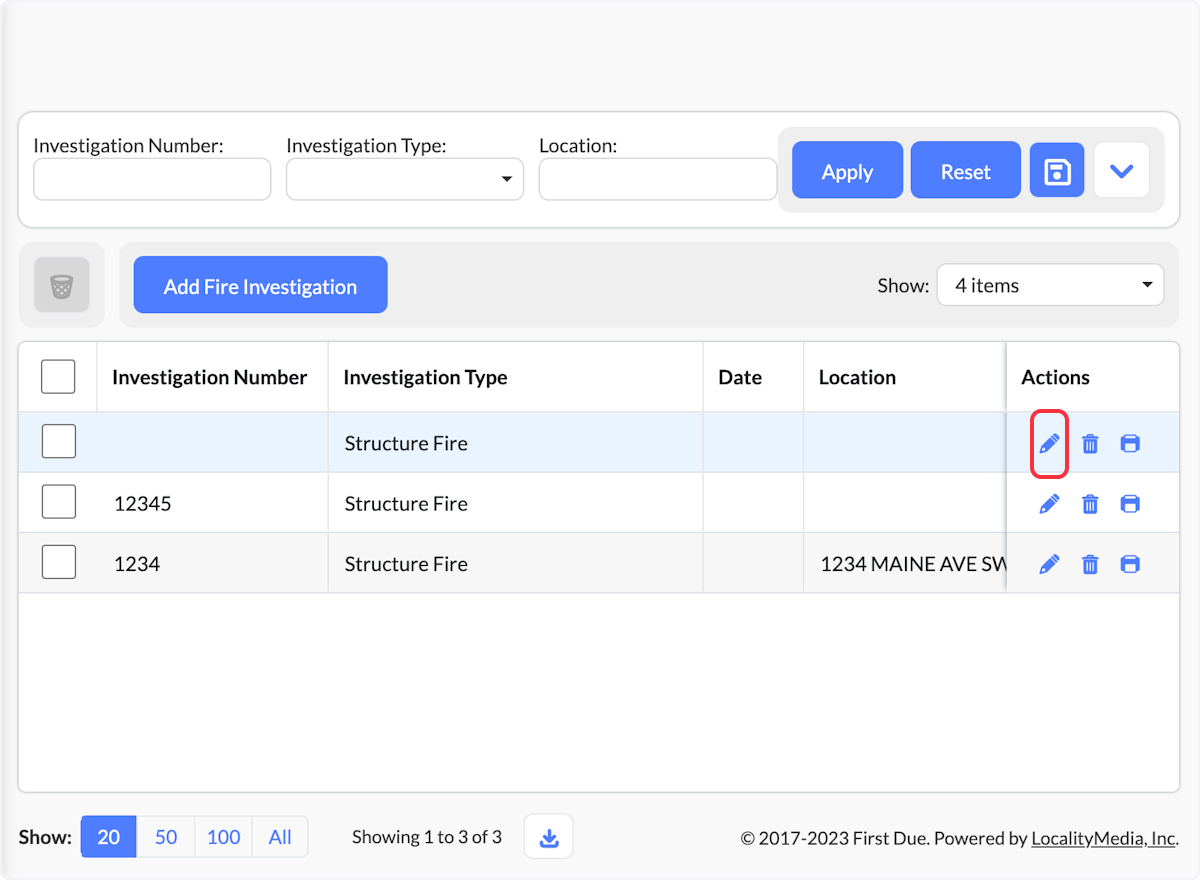Open the Investigation Type dropdown
The height and width of the screenshot is (880, 1200).
tap(405, 179)
